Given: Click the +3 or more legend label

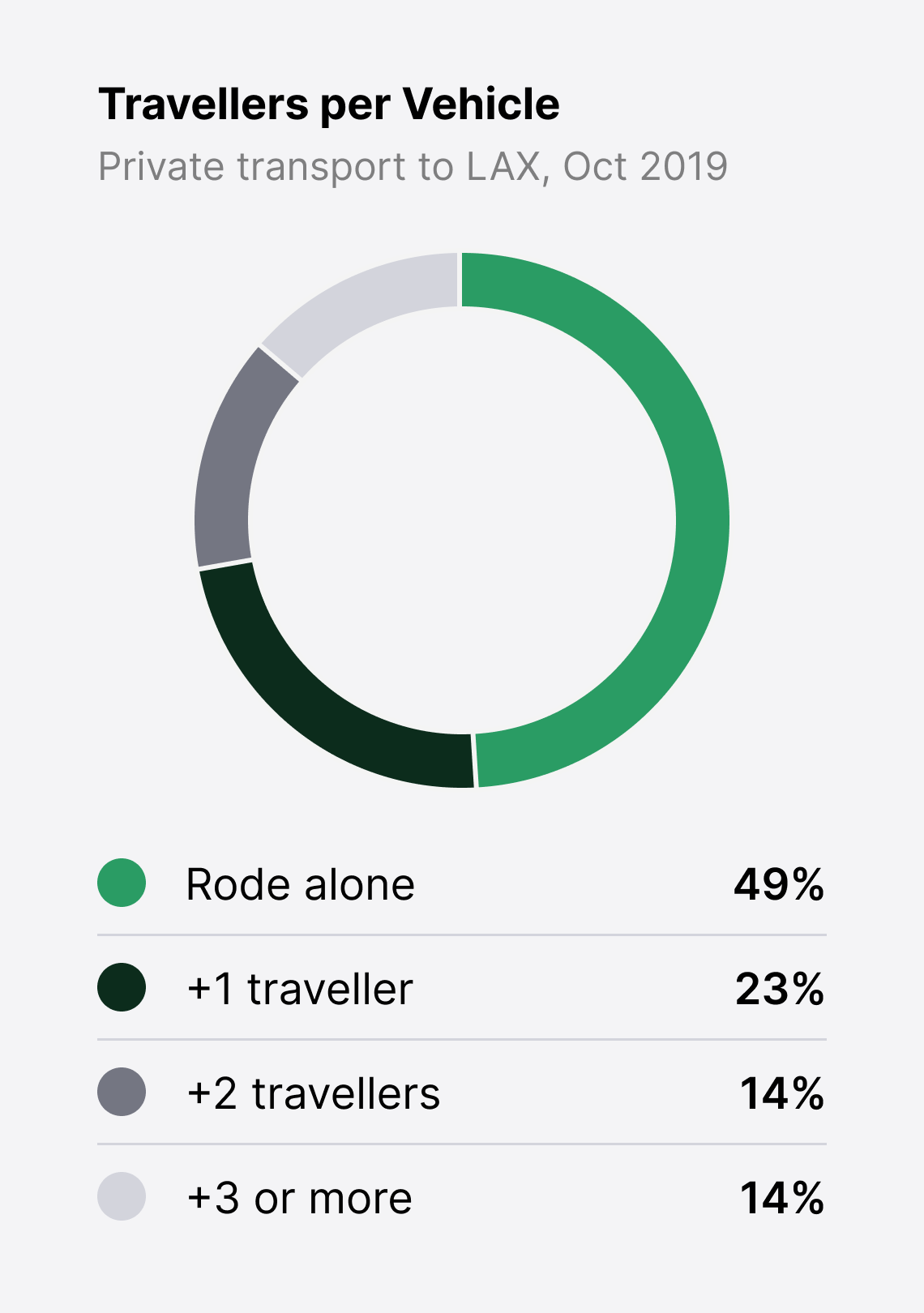Looking at the screenshot, I should click(299, 1198).
